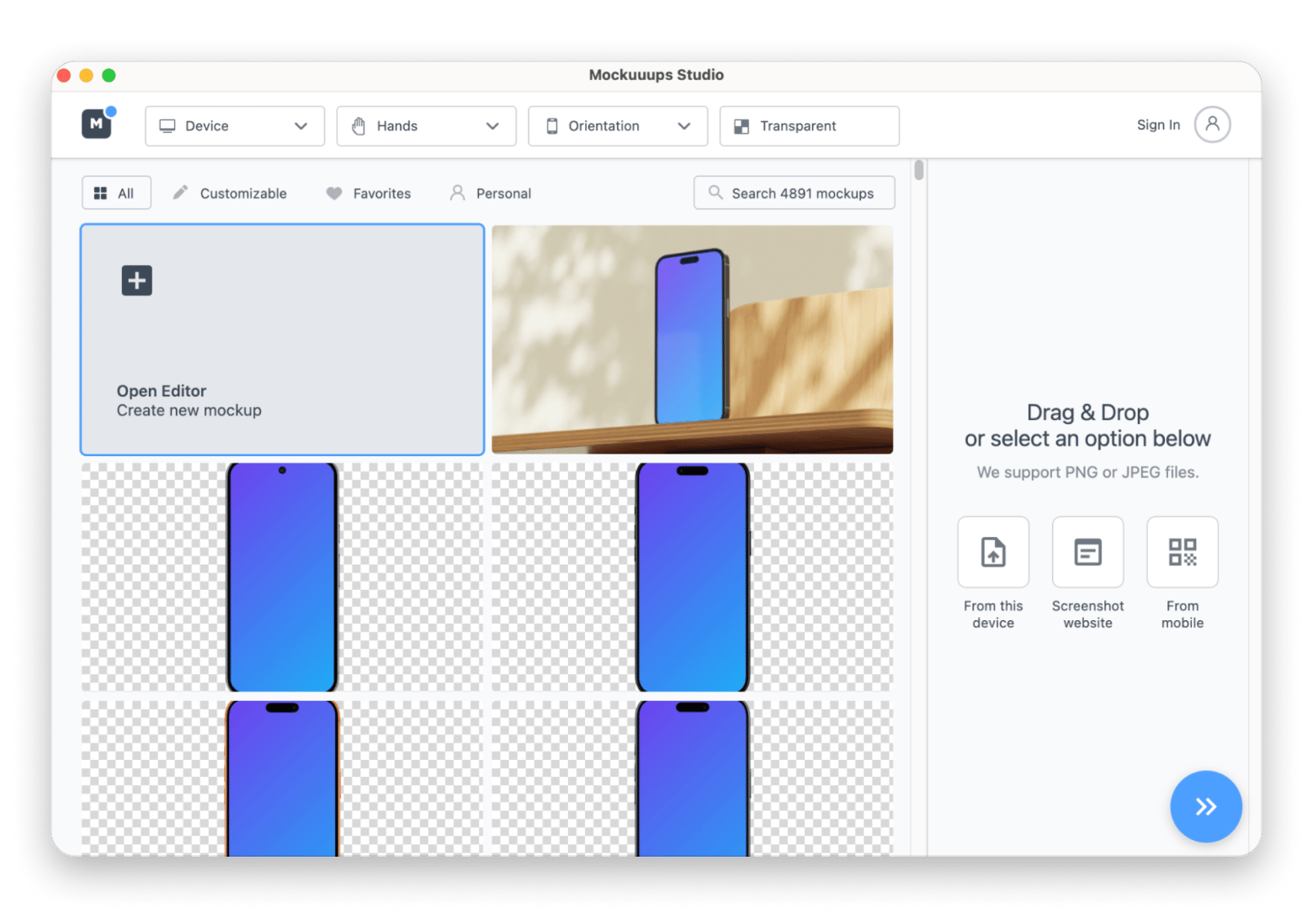
Task: Click the plus icon in Open Editor card
Action: coord(136,280)
